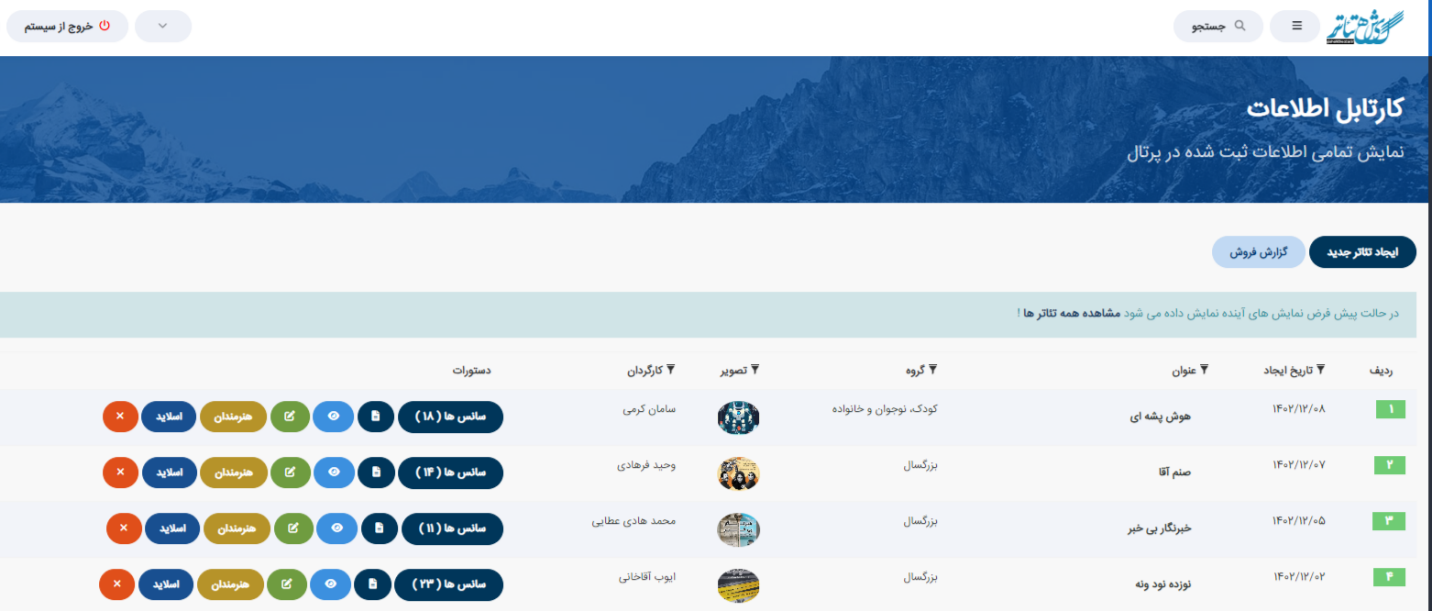The width and height of the screenshot is (1432, 611).
Task: Delete the نوزده نود ونه row with the red X
Action: [117, 584]
